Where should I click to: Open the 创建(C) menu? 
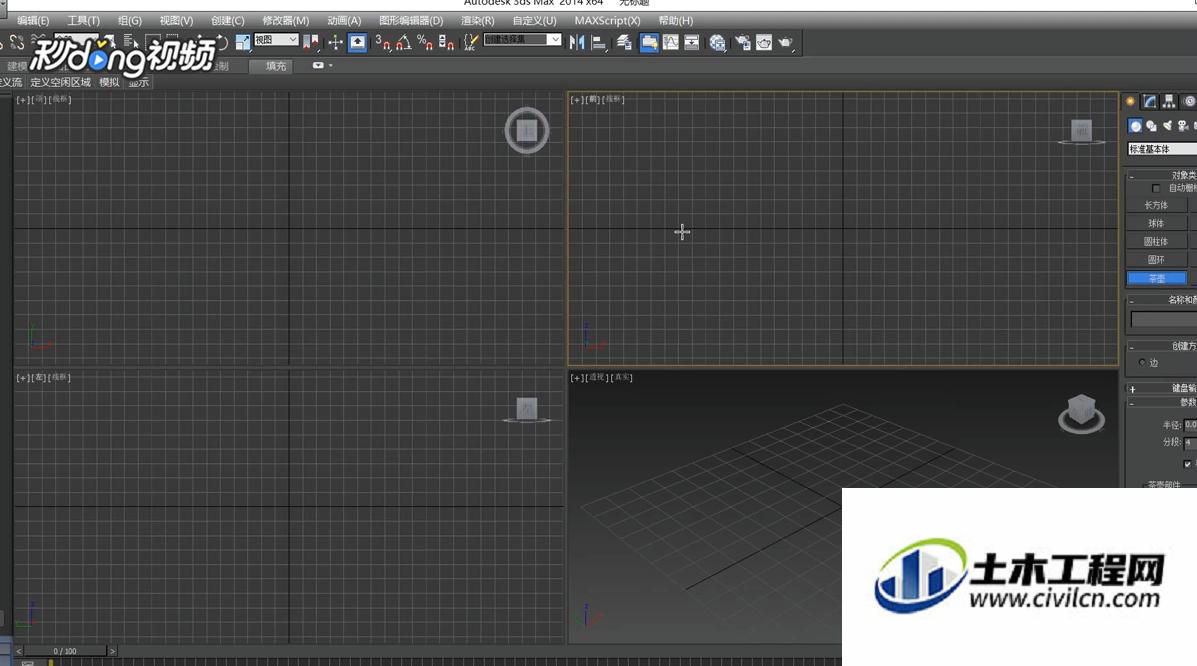pyautogui.click(x=227, y=21)
